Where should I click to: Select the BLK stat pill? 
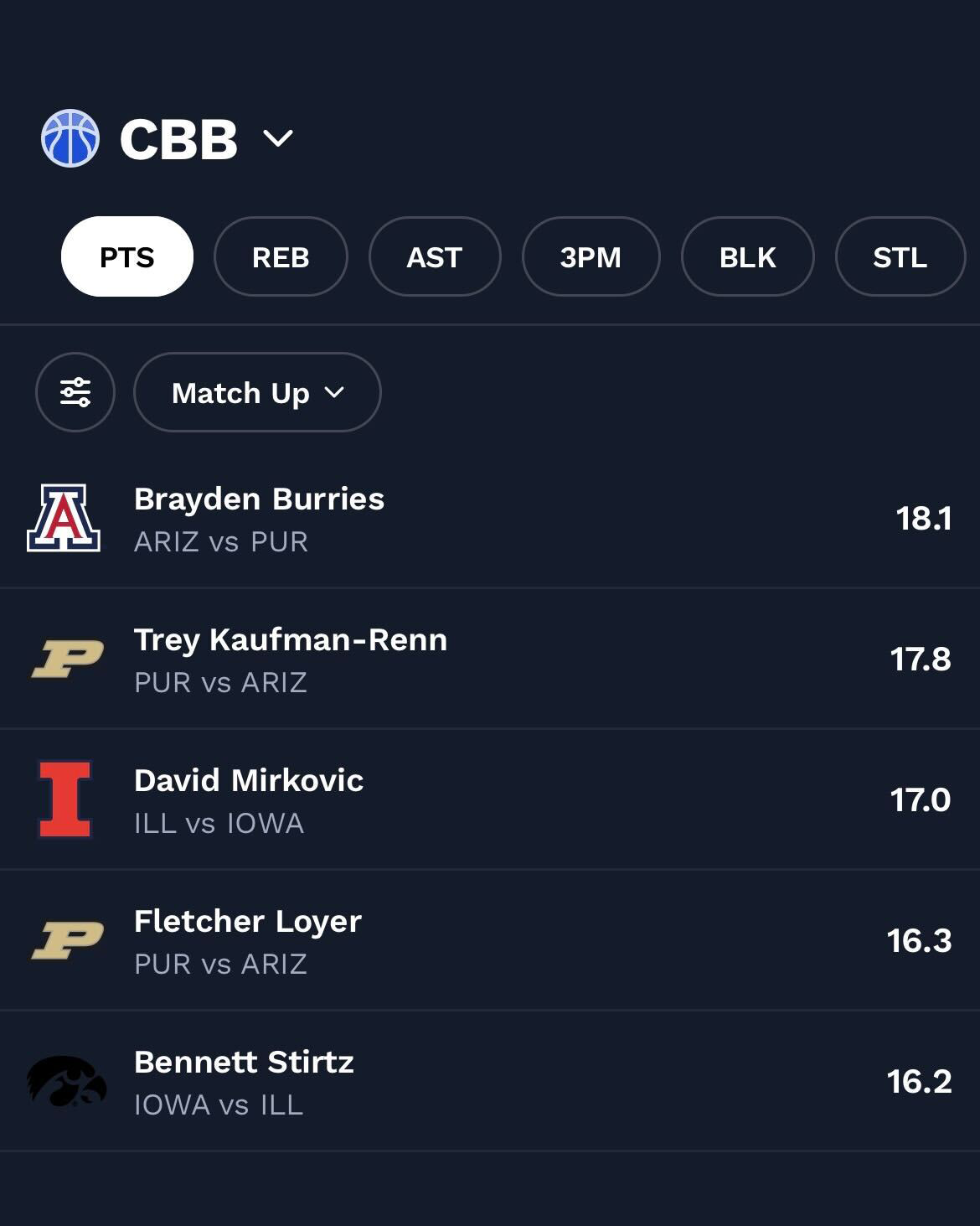[x=747, y=256]
